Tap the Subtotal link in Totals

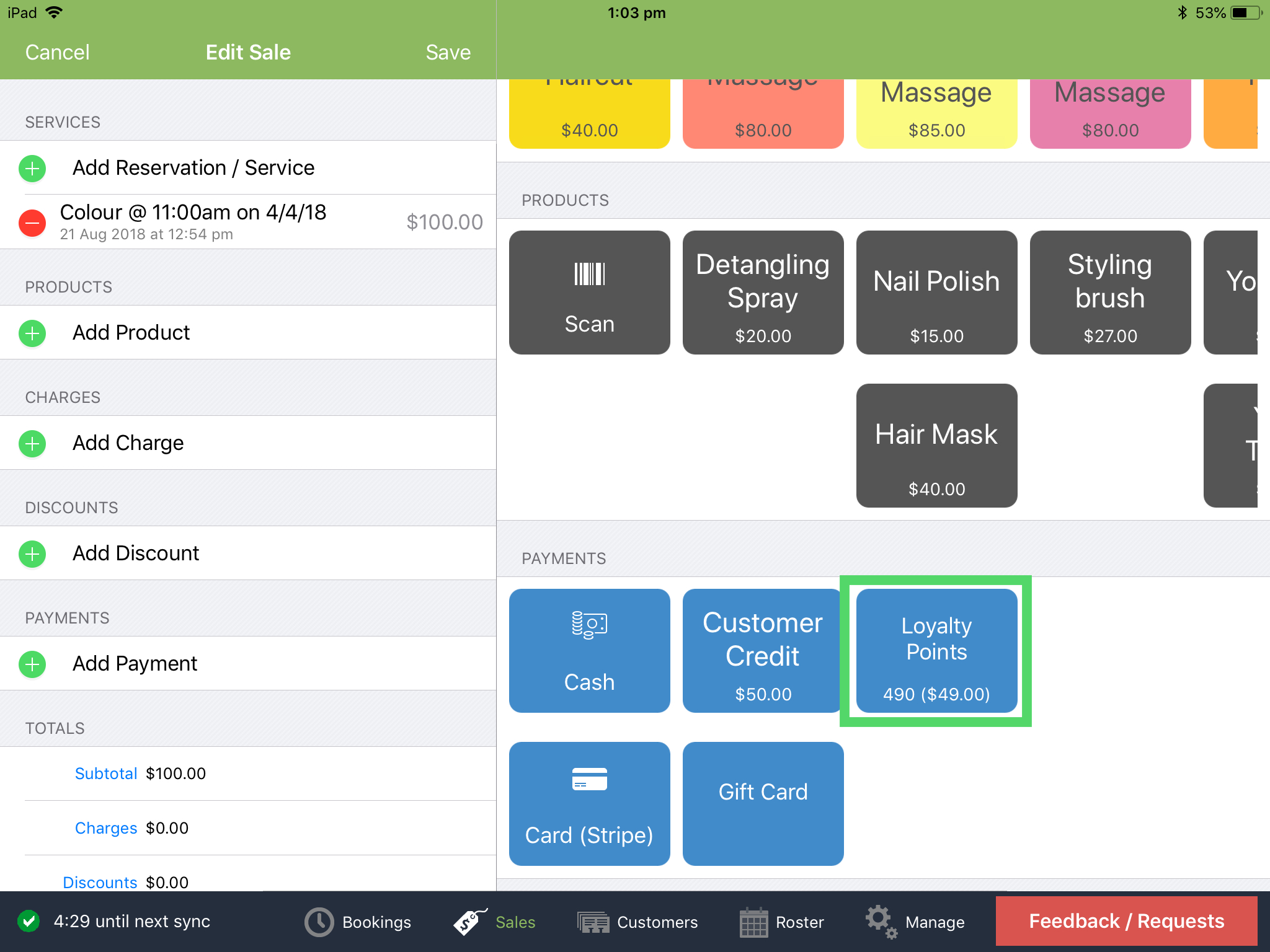(105, 773)
